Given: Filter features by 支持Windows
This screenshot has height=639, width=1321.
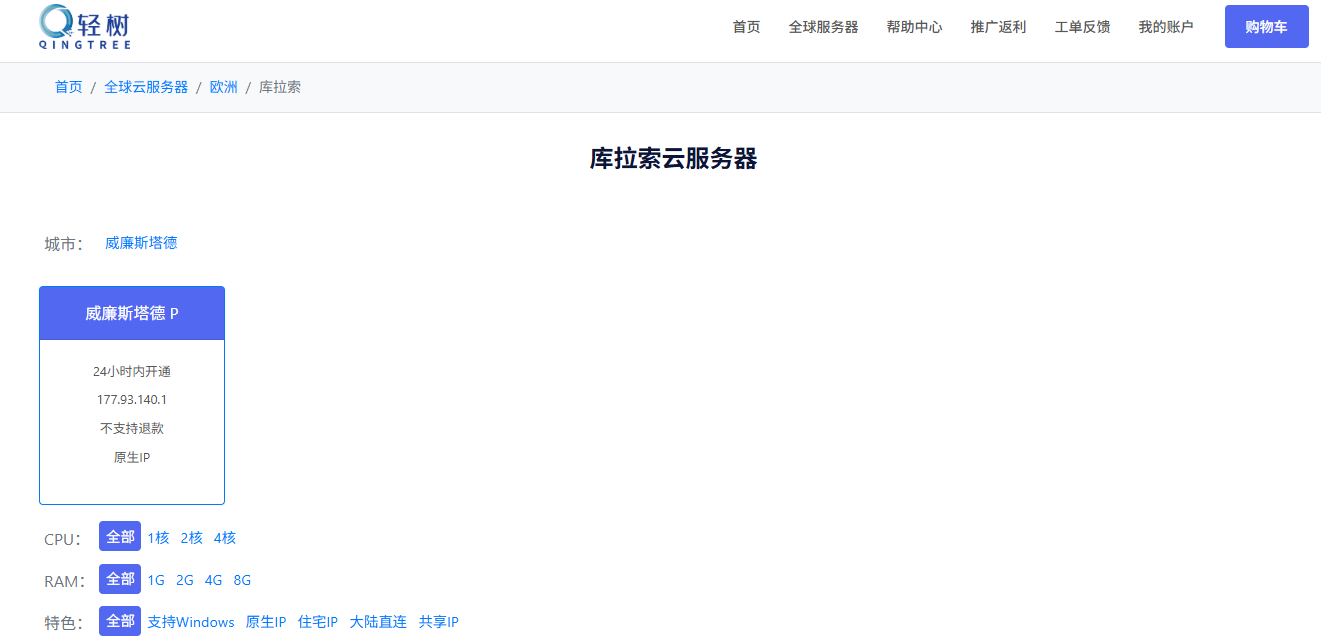Looking at the screenshot, I should 190,622.
